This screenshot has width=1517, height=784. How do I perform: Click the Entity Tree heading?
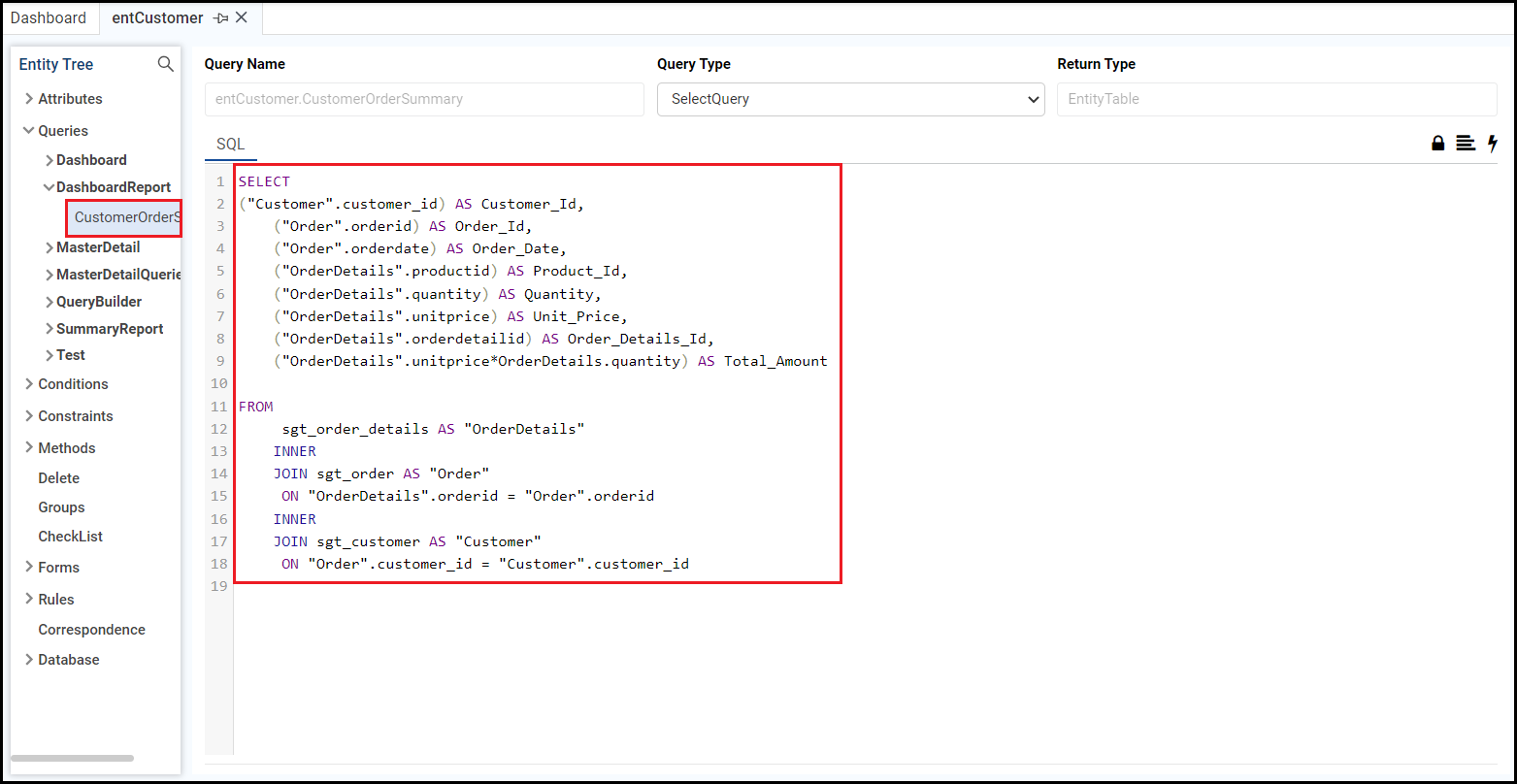pos(56,64)
